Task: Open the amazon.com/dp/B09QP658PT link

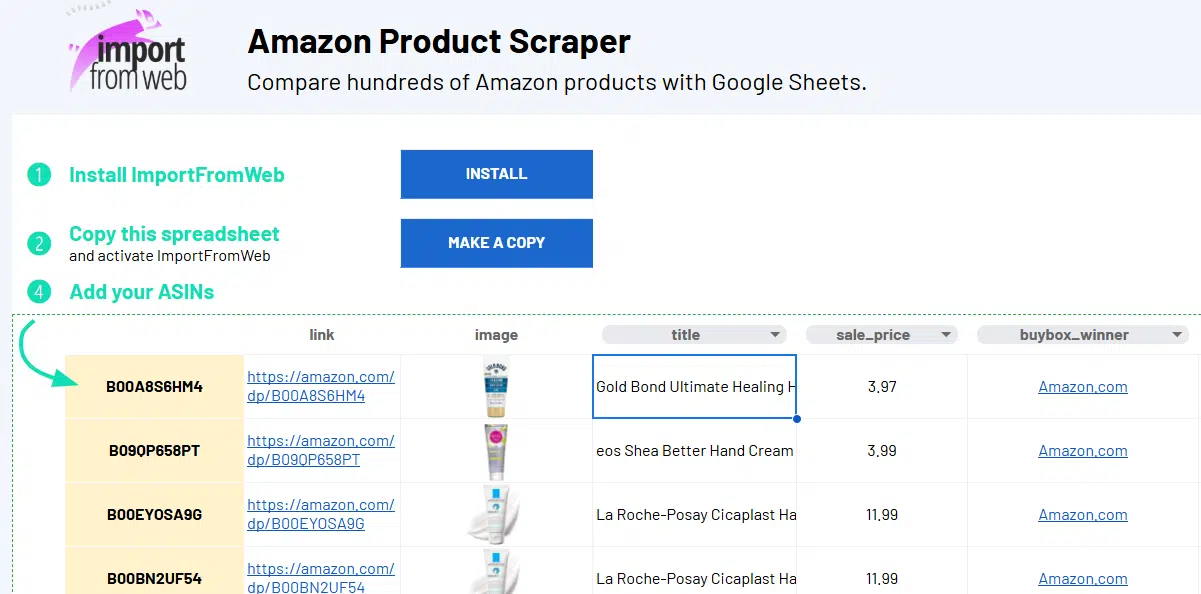Action: [x=320, y=450]
